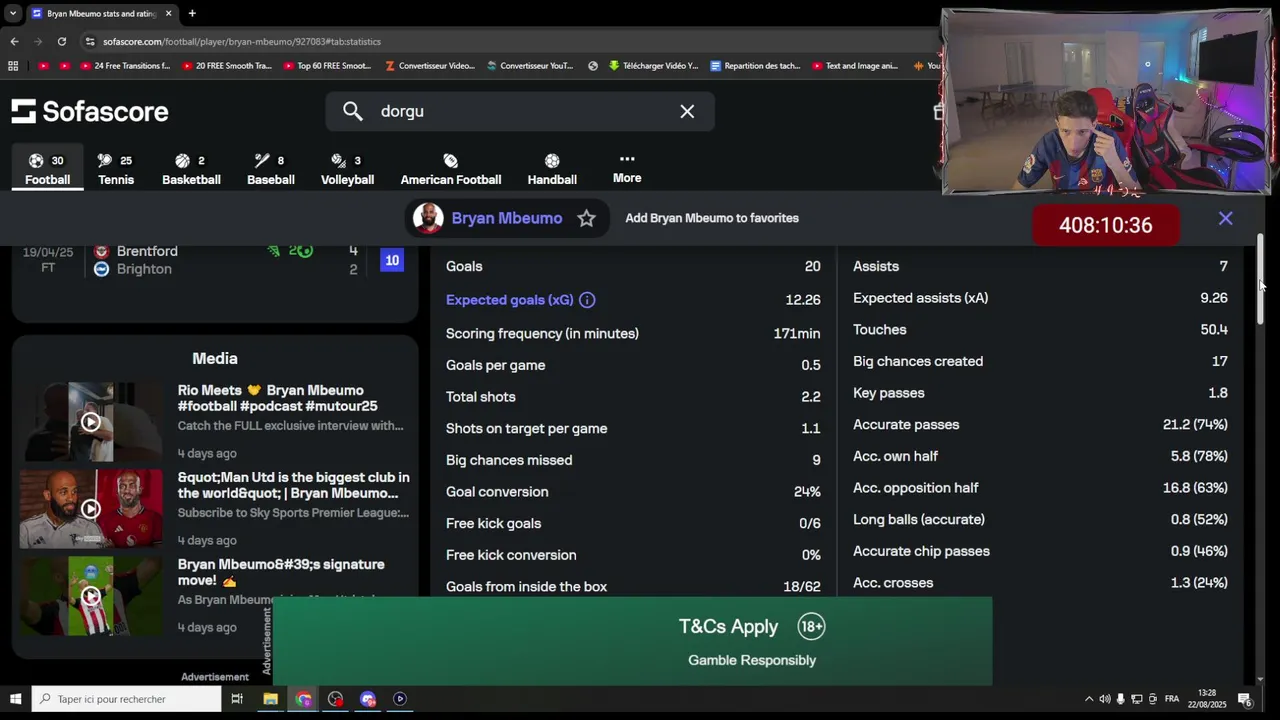Viewport: 1280px width, 720px height.
Task: Reload the page with refresh icon
Action: pyautogui.click(x=62, y=41)
